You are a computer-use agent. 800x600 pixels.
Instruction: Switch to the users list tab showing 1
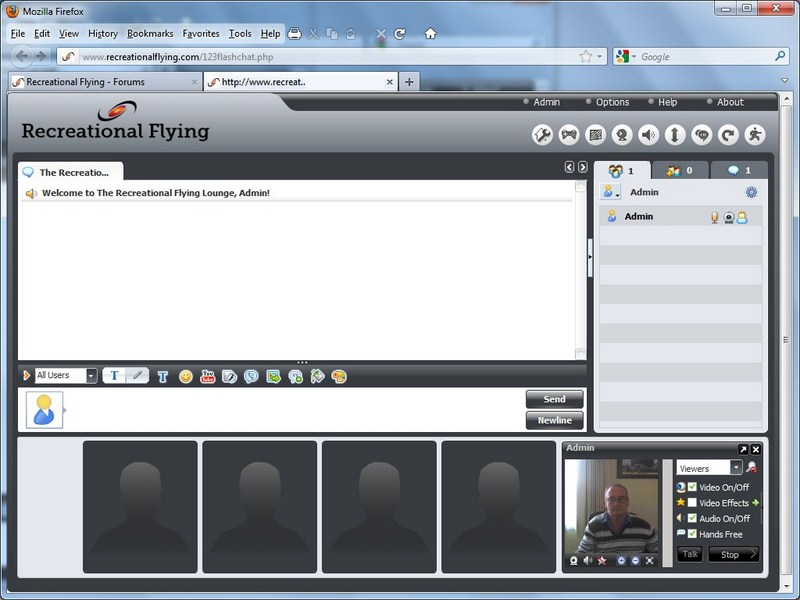tap(622, 170)
